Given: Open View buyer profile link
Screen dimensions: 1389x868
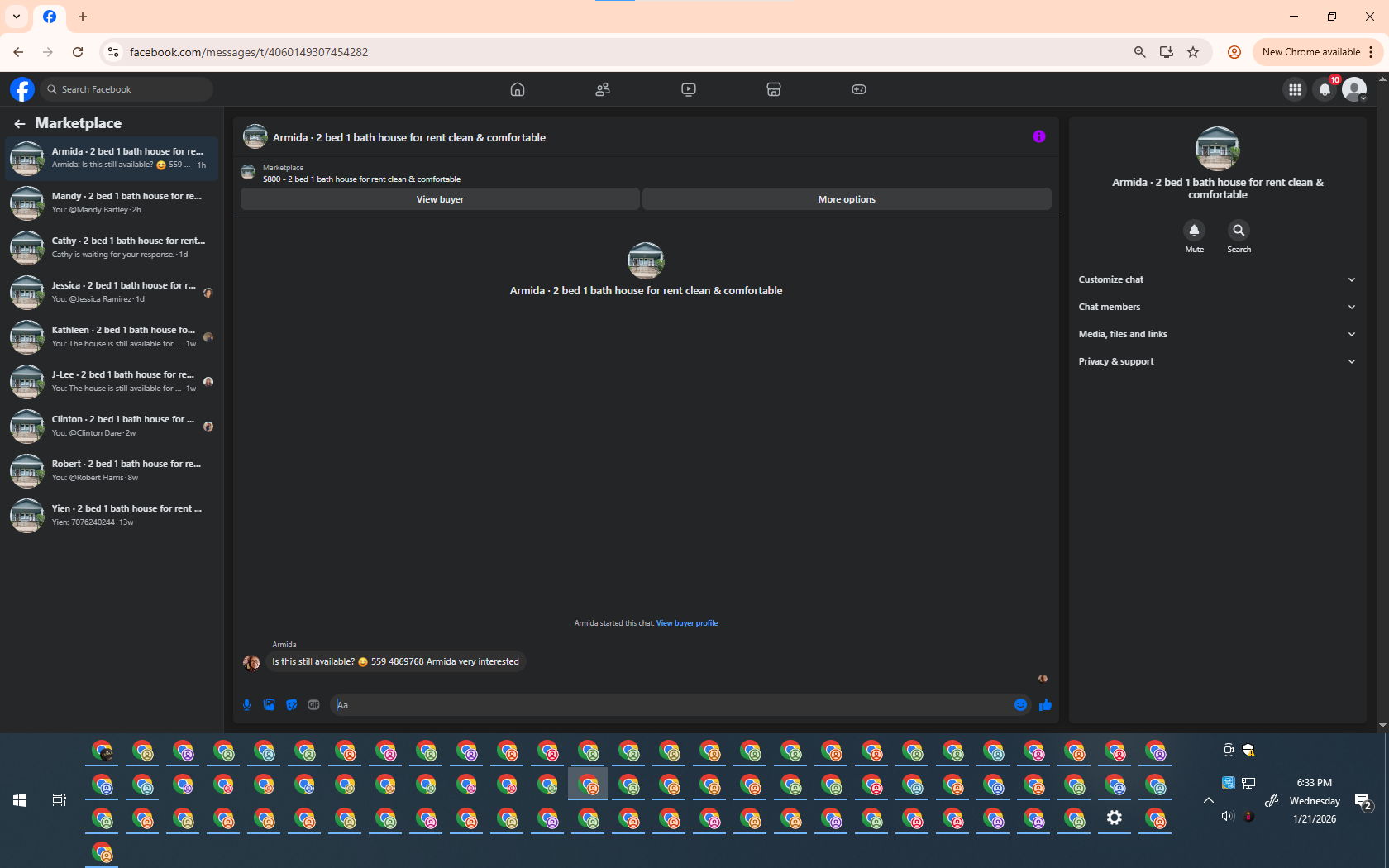Looking at the screenshot, I should point(687,623).
